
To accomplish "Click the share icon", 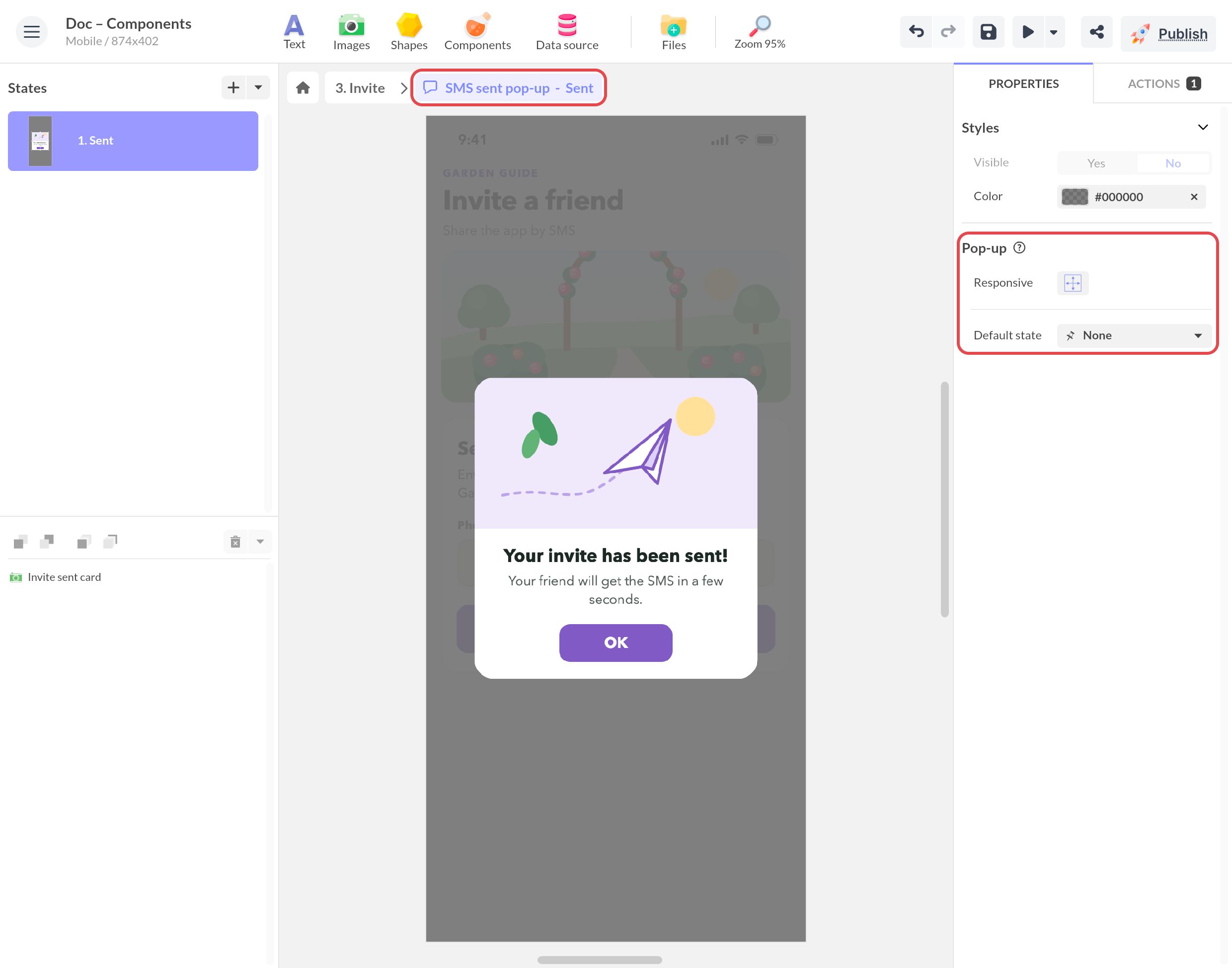I will click(1096, 32).
